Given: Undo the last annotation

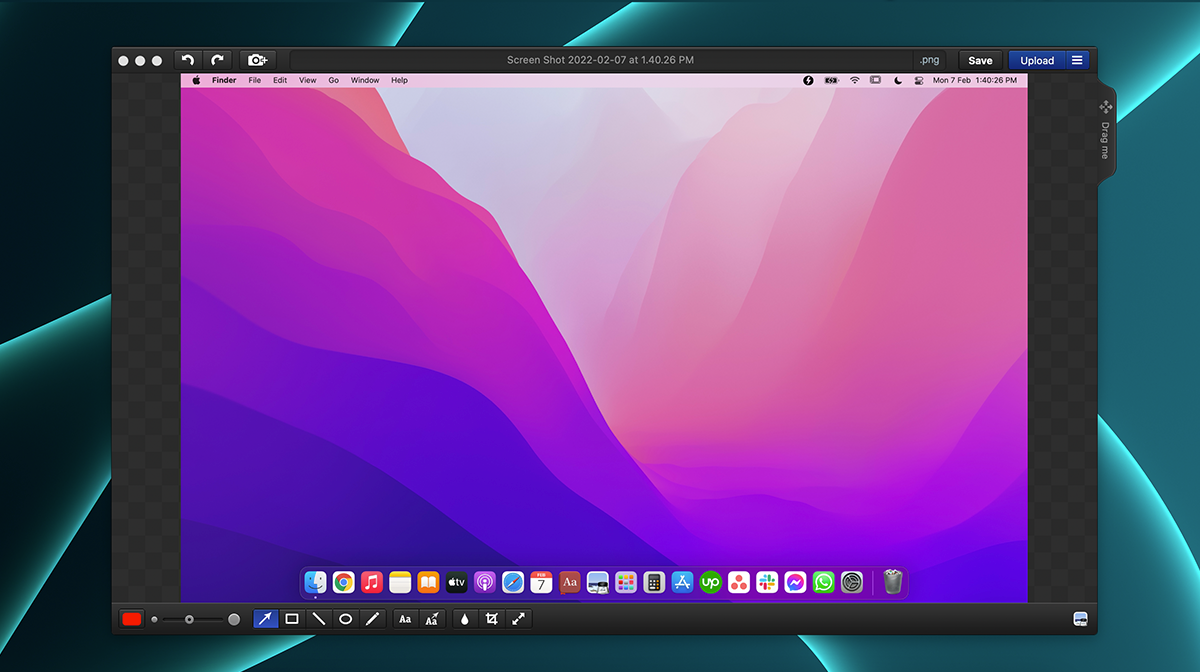Looking at the screenshot, I should [188, 60].
